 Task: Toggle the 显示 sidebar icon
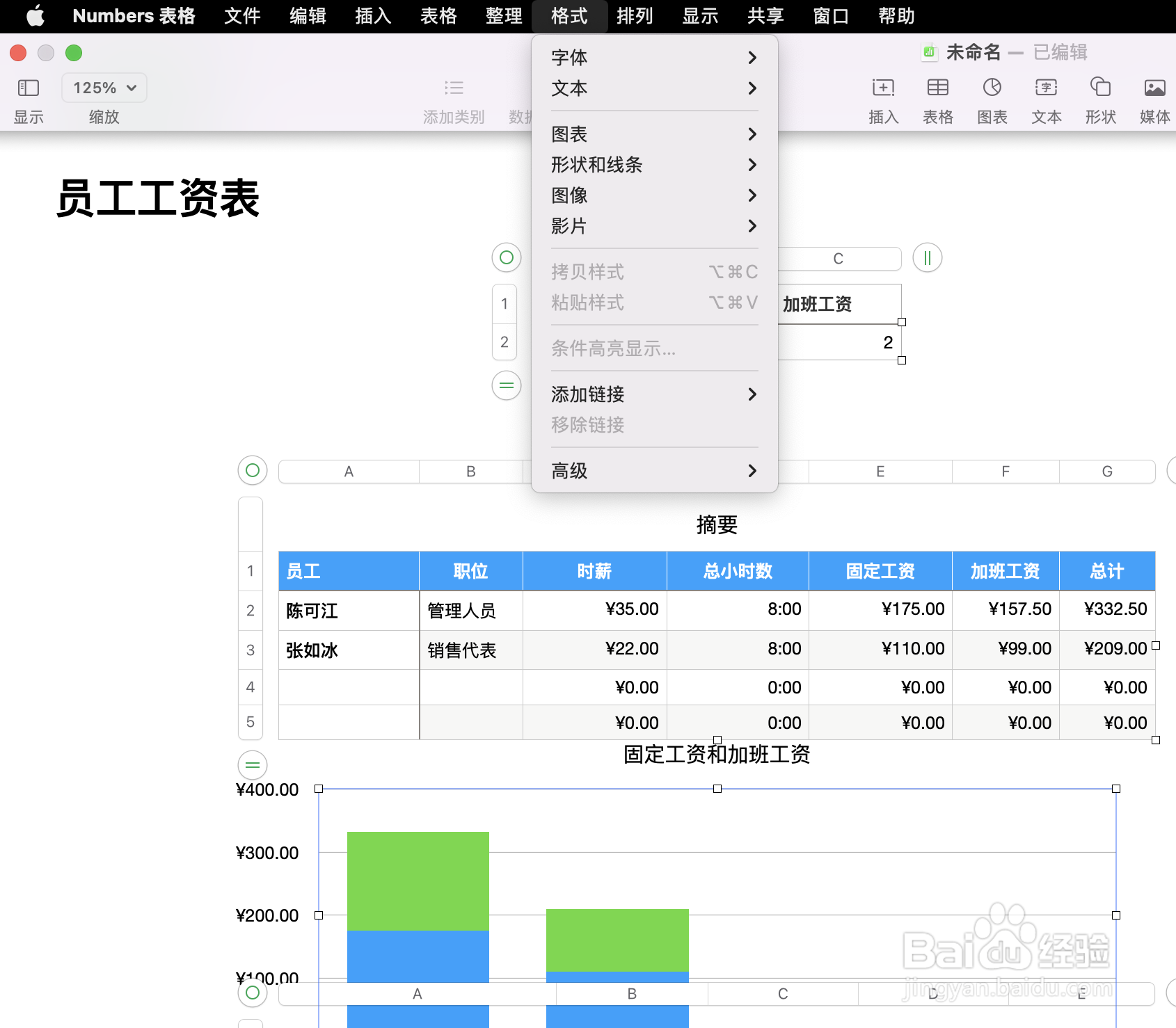click(28, 88)
